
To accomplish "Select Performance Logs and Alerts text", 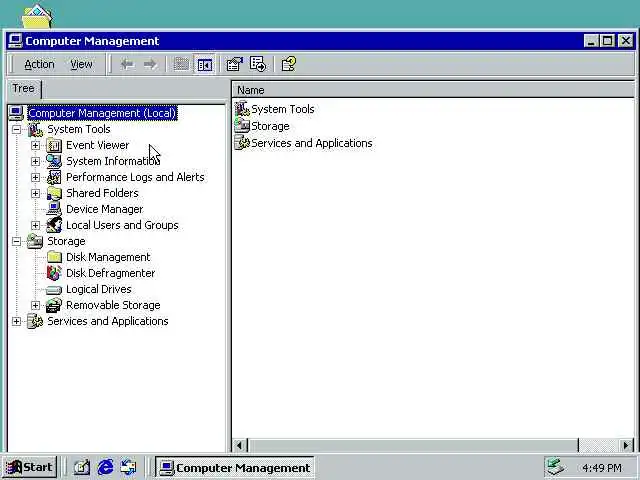I will 135,177.
